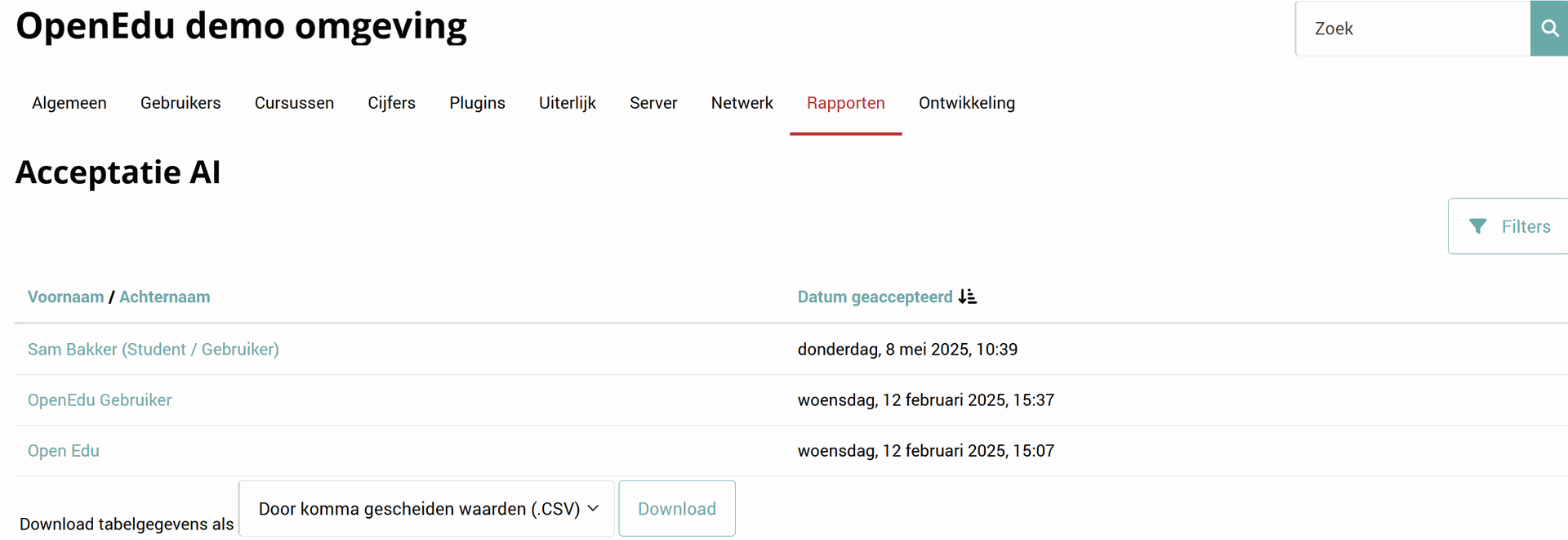Sort by Datum geaccepteerd column
The height and width of the screenshot is (540, 1568).
tap(875, 297)
